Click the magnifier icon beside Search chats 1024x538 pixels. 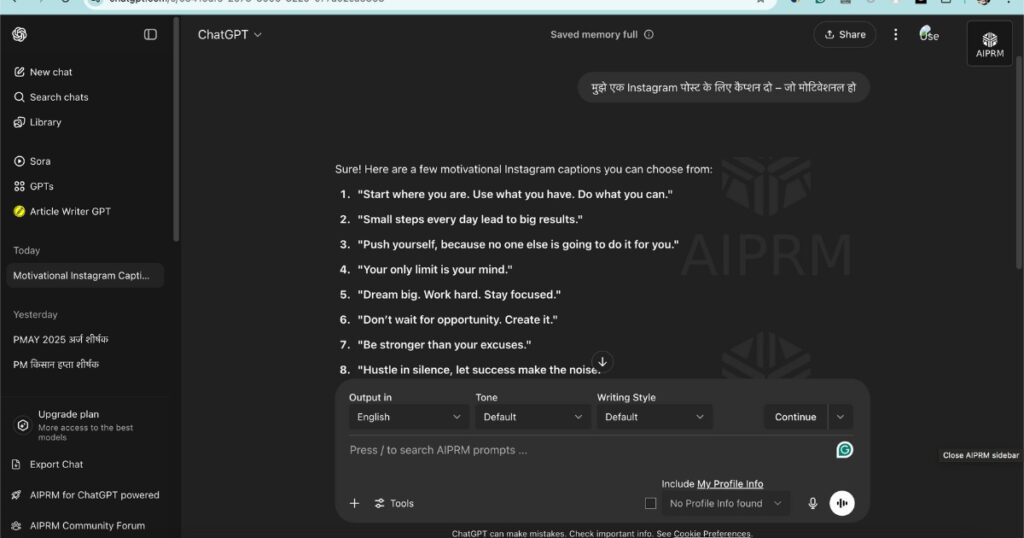pyautogui.click(x=20, y=97)
